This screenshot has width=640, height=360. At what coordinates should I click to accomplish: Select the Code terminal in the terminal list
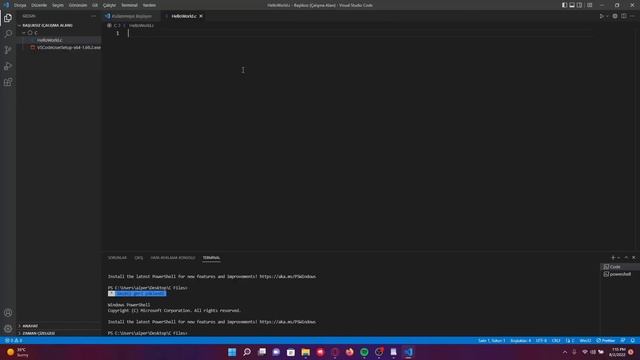pos(620,267)
